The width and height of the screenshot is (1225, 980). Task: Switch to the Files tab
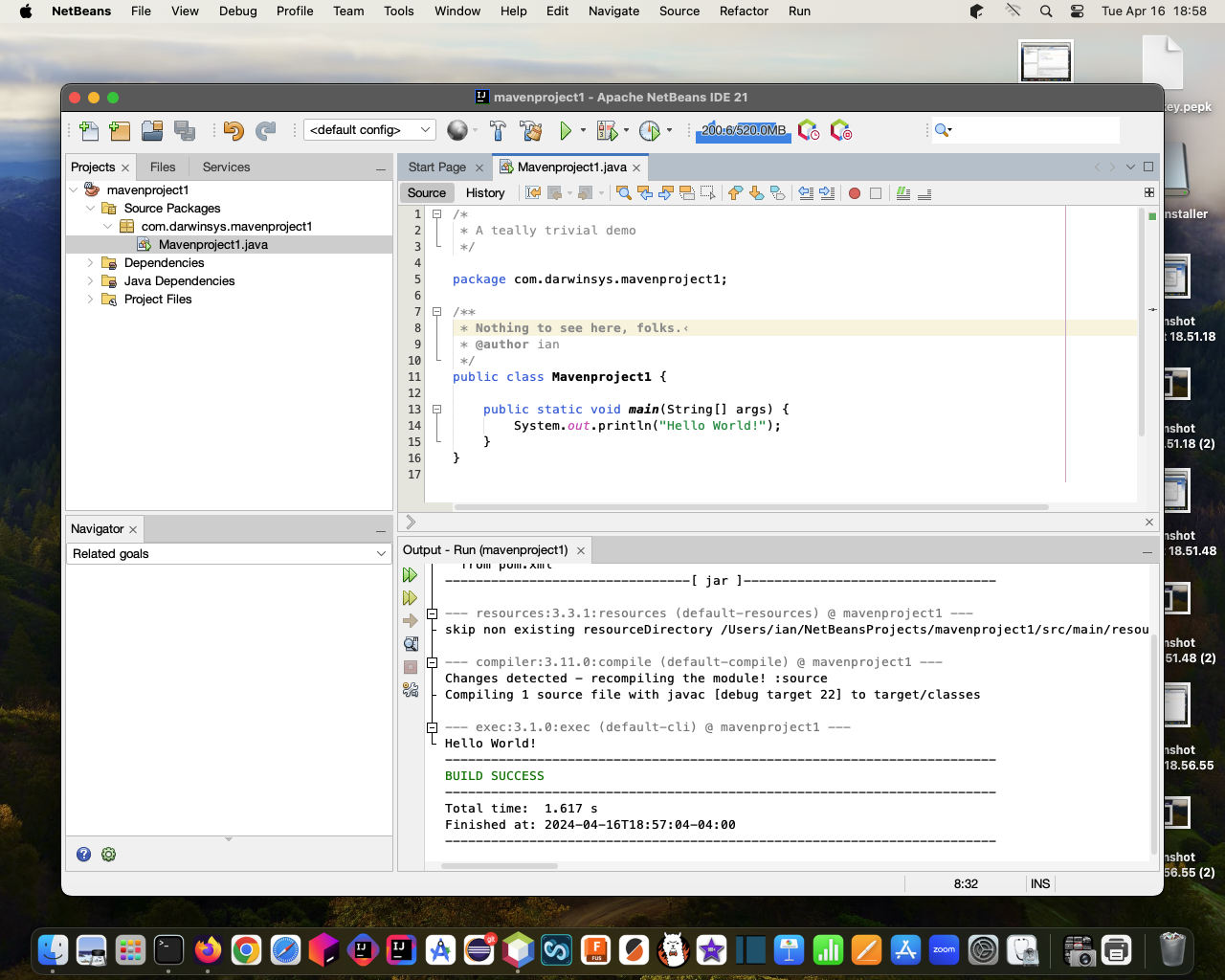pyautogui.click(x=163, y=167)
